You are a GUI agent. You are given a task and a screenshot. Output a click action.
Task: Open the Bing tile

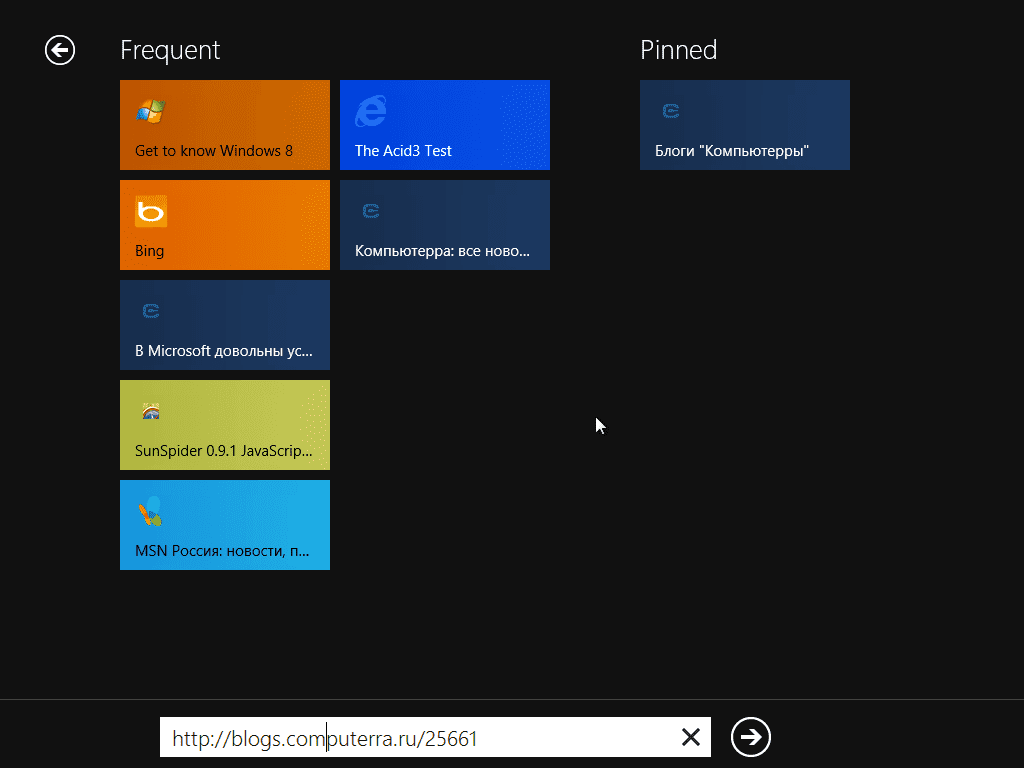pos(225,225)
